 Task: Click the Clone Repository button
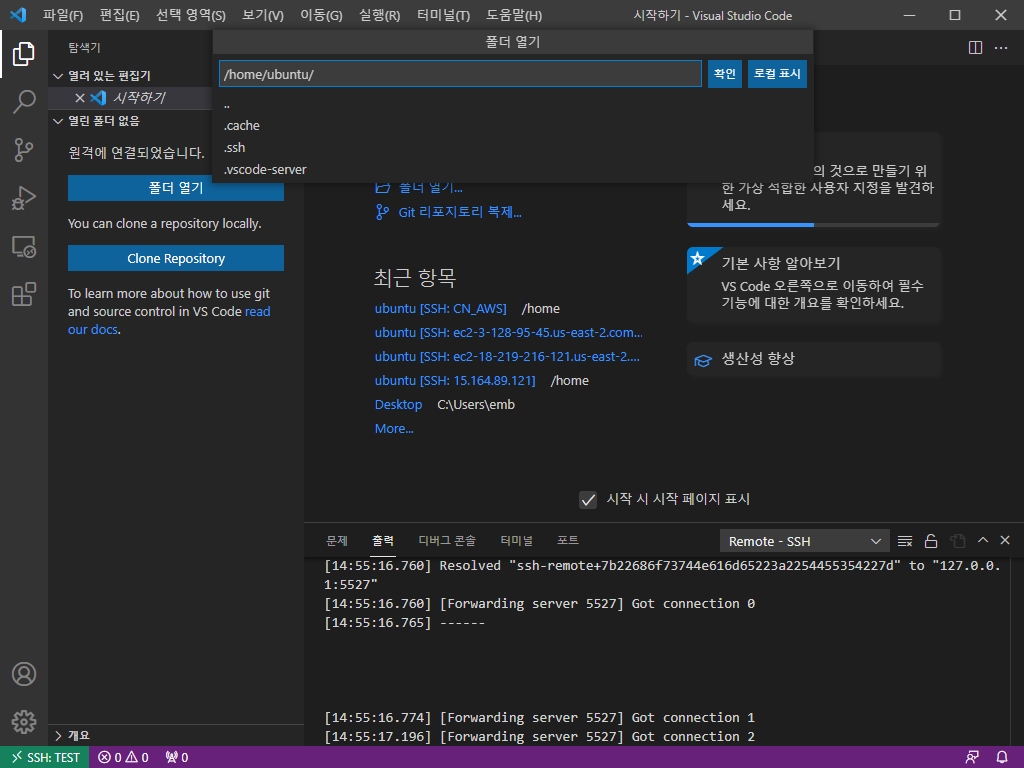pos(176,259)
